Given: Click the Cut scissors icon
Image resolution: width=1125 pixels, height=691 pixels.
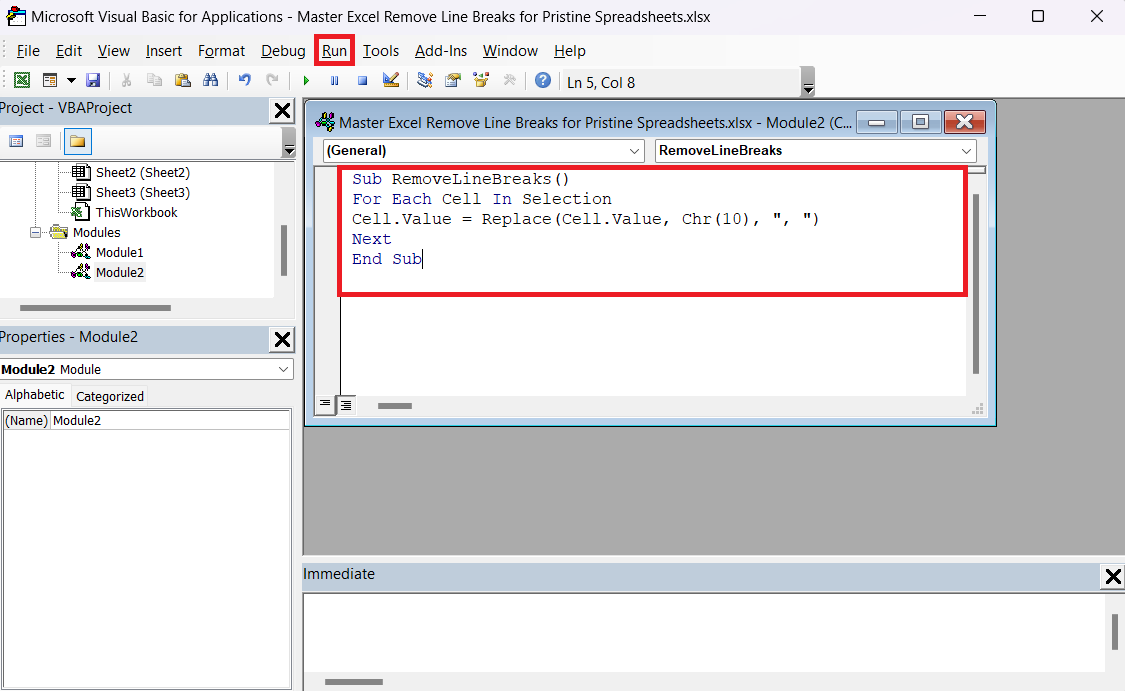Looking at the screenshot, I should 126,80.
